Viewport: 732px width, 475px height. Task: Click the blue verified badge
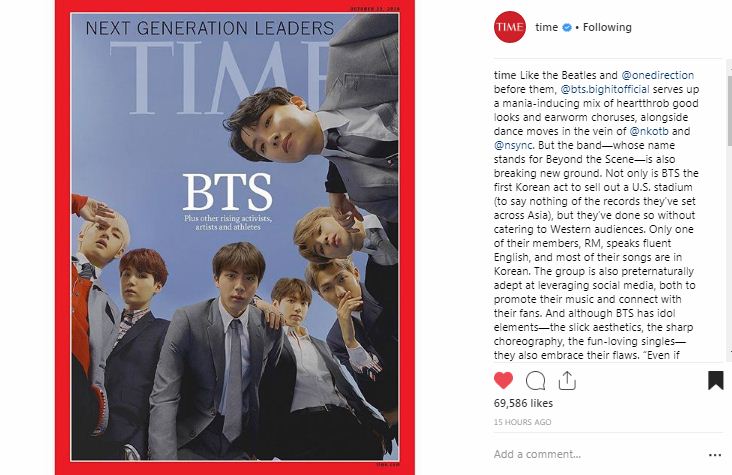[567, 28]
